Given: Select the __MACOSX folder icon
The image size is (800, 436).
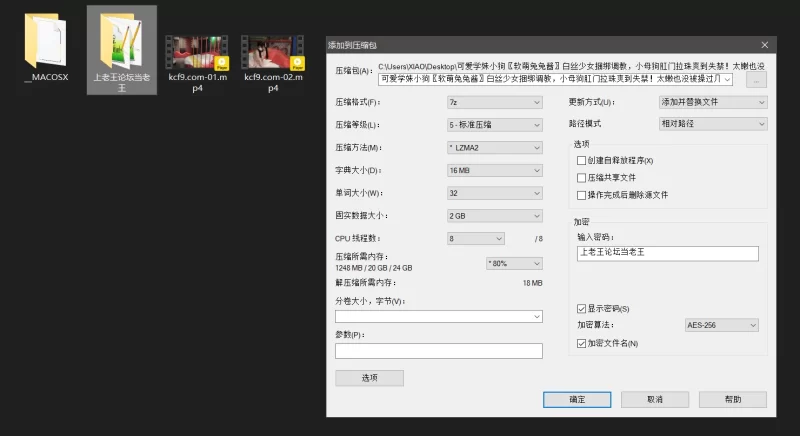Looking at the screenshot, I should tap(45, 41).
